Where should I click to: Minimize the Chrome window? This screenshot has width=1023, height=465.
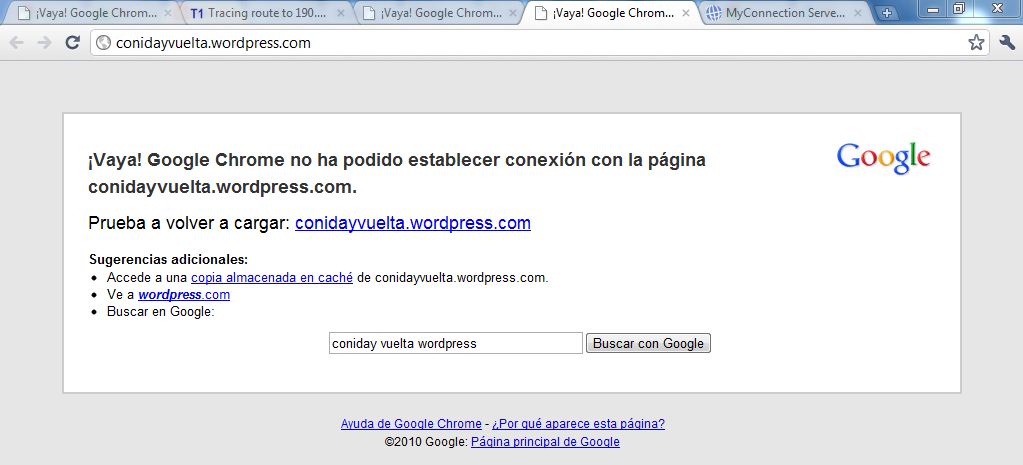934,8
